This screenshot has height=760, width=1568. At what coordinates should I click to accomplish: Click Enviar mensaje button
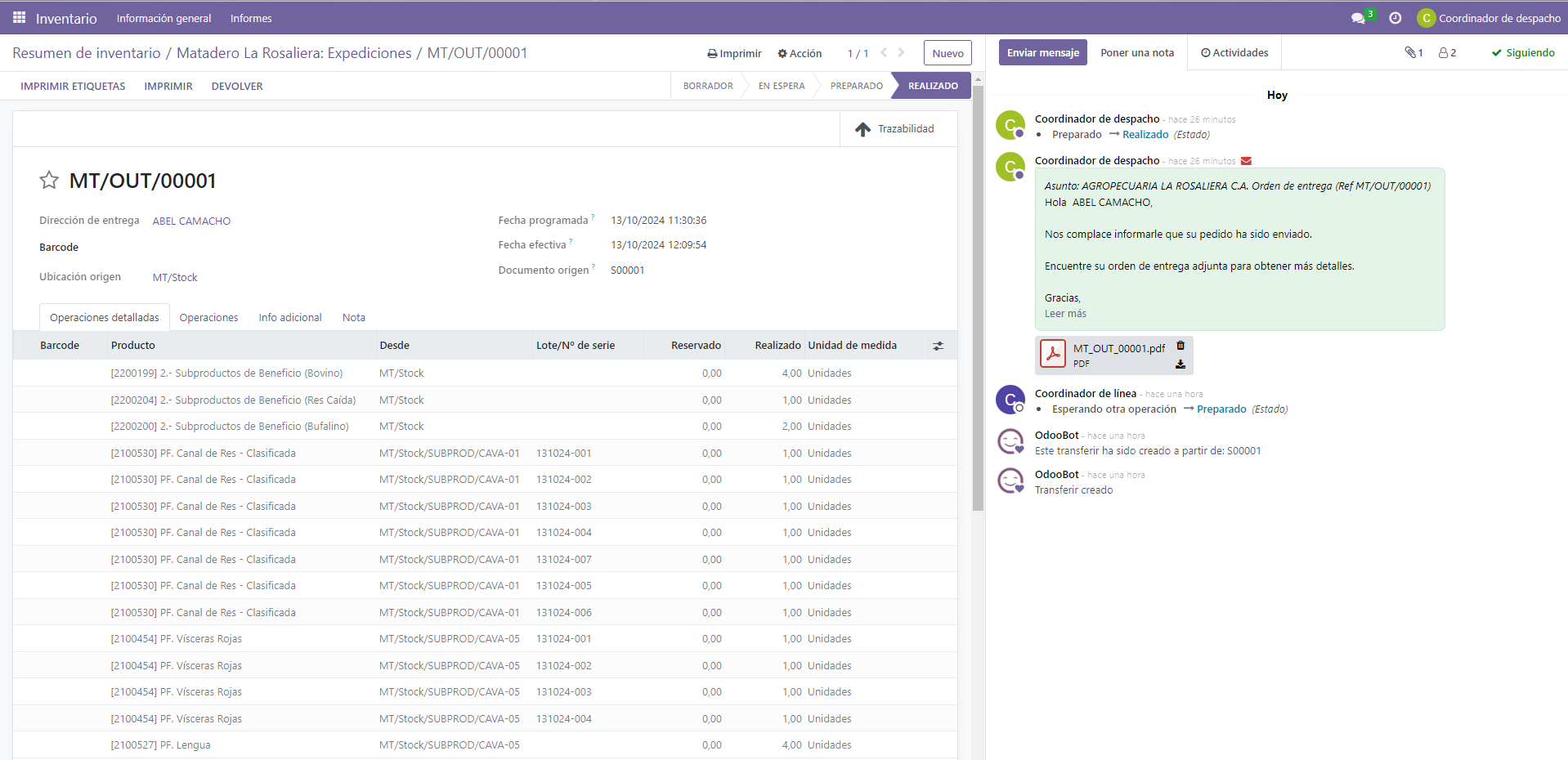pos(1043,52)
